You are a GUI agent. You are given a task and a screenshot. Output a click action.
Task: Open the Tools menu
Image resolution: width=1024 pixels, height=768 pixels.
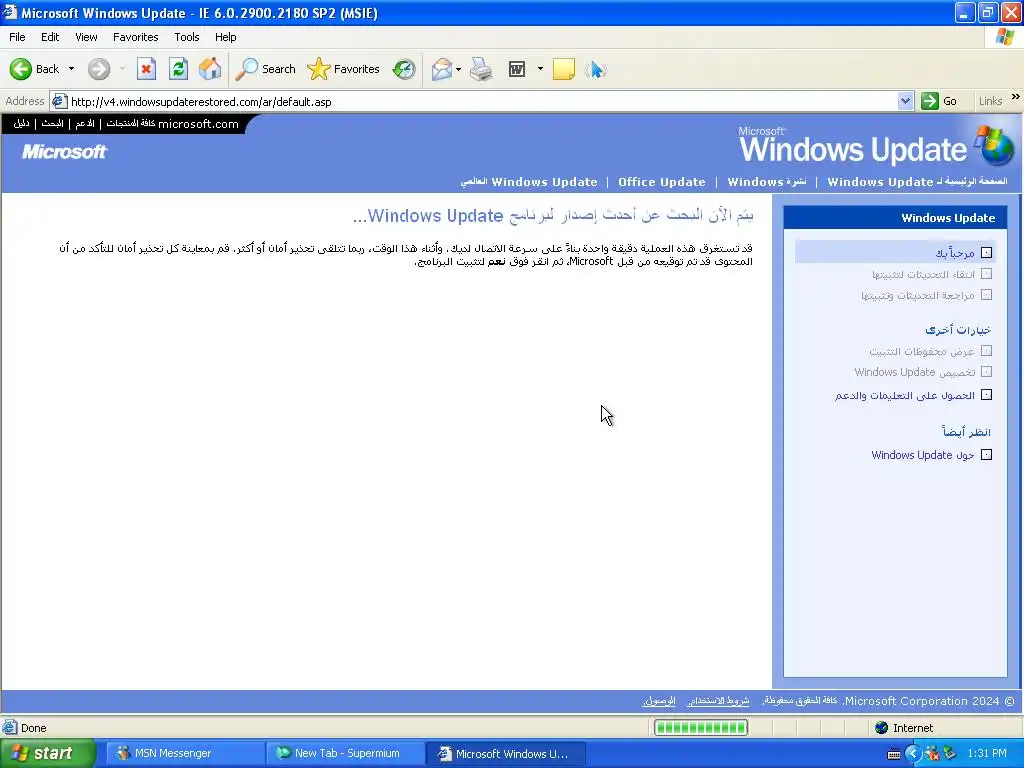[x=186, y=37]
